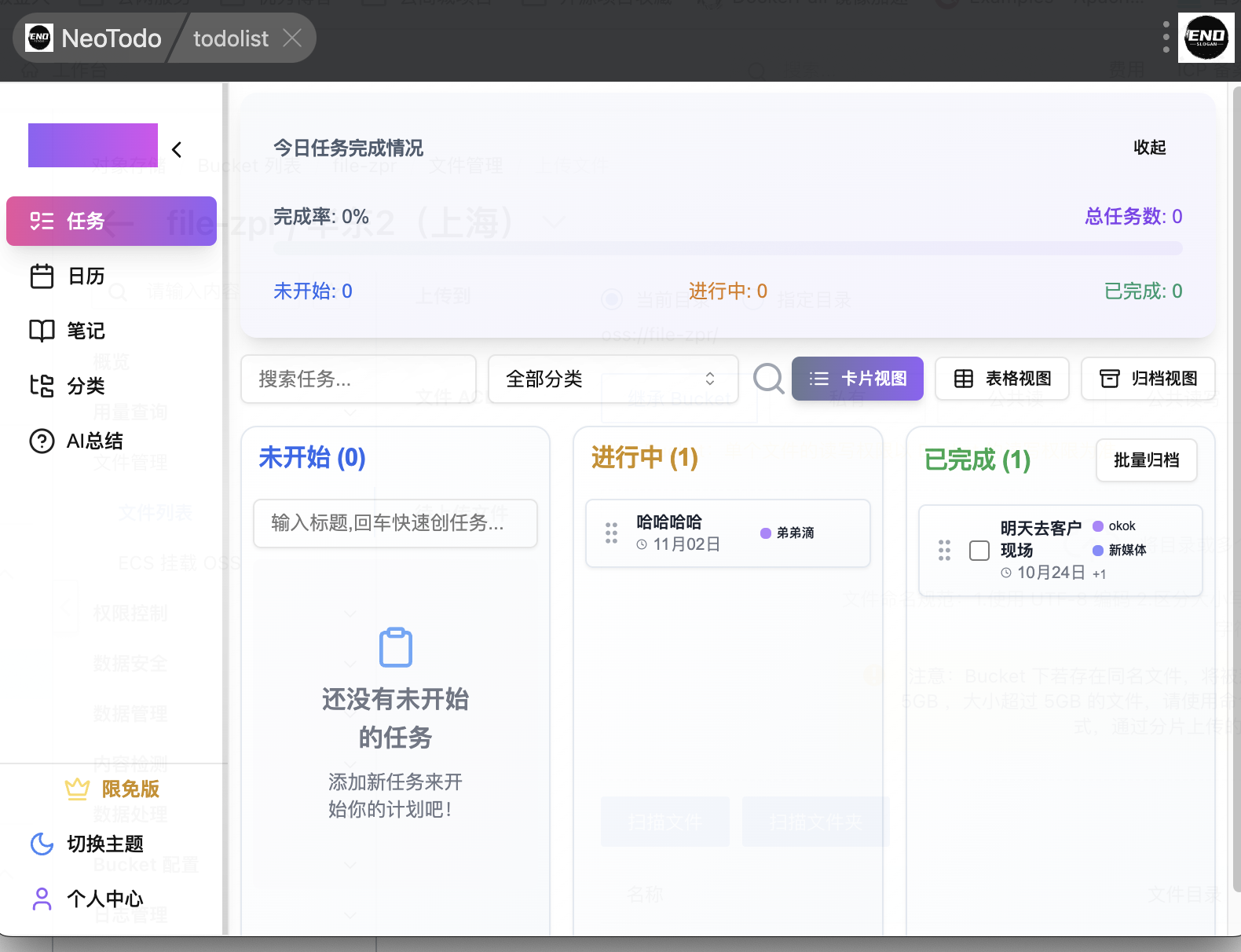Open 个人中心 profile page

click(x=105, y=899)
